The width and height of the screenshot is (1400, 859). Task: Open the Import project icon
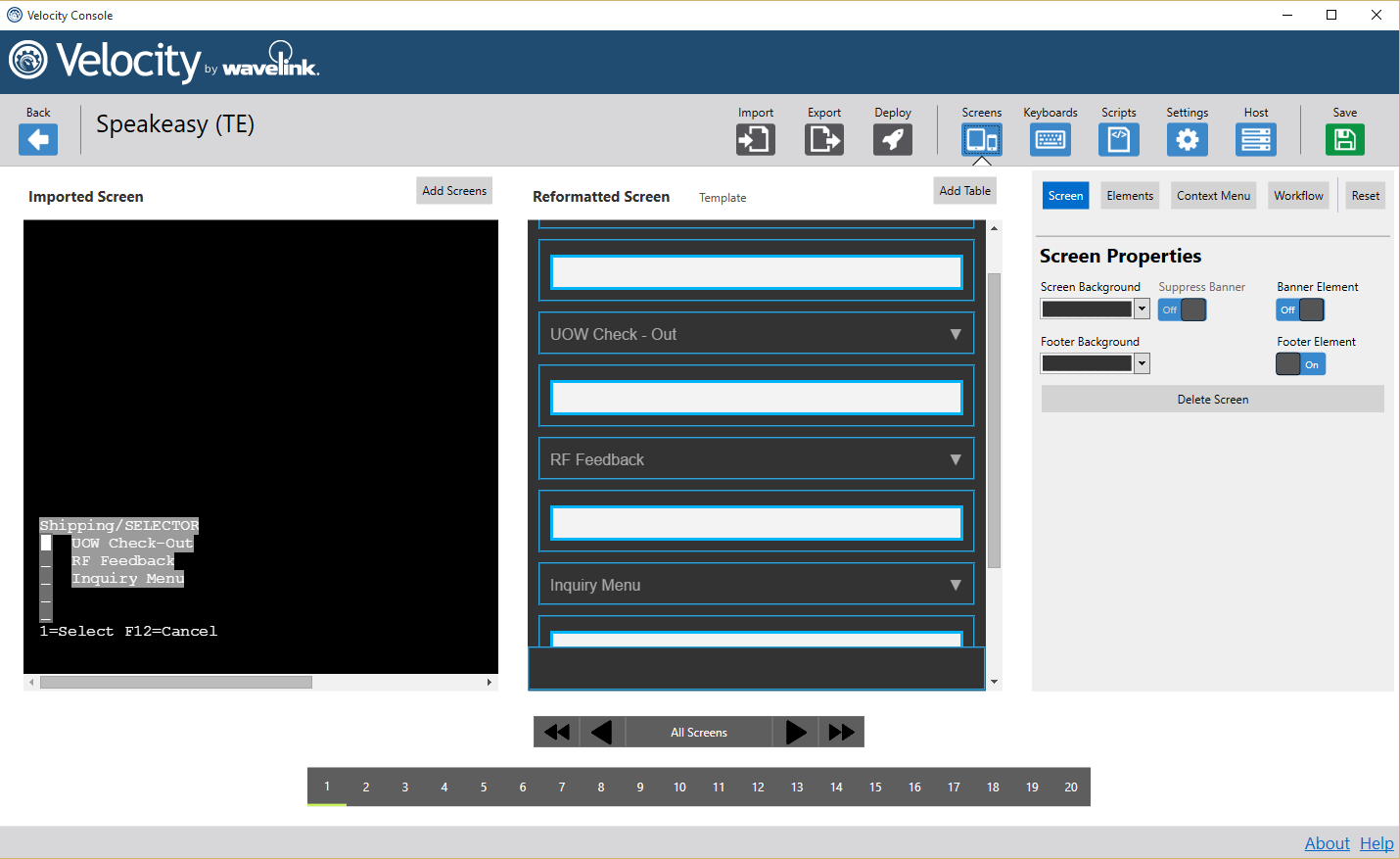coord(755,140)
